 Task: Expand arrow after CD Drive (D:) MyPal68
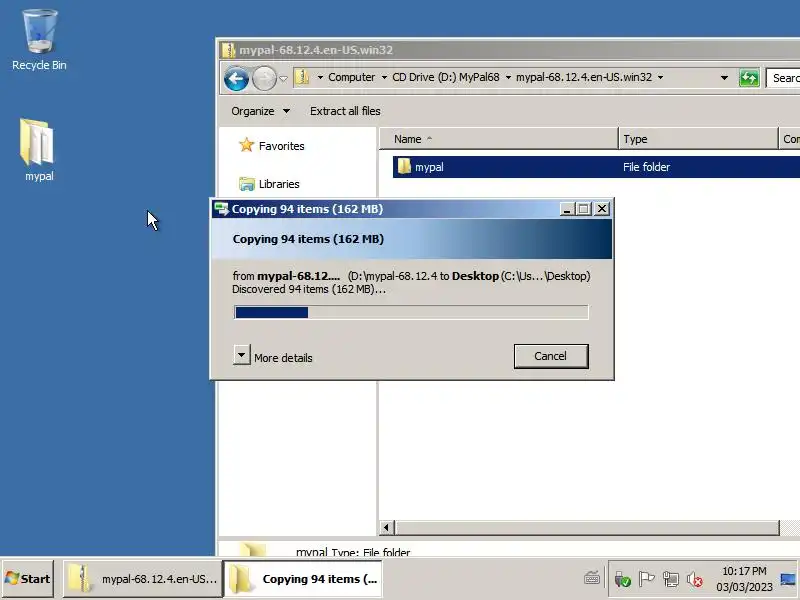pos(508,78)
